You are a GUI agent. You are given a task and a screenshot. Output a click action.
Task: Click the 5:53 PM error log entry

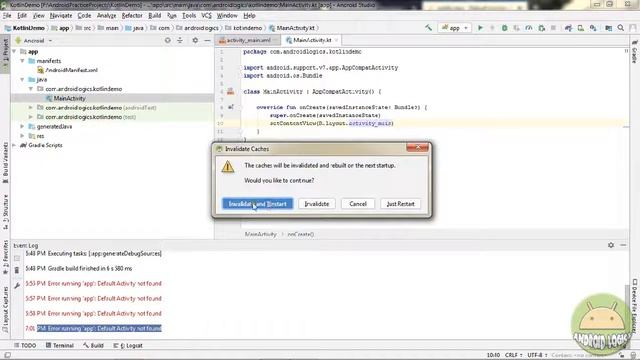pos(93,284)
